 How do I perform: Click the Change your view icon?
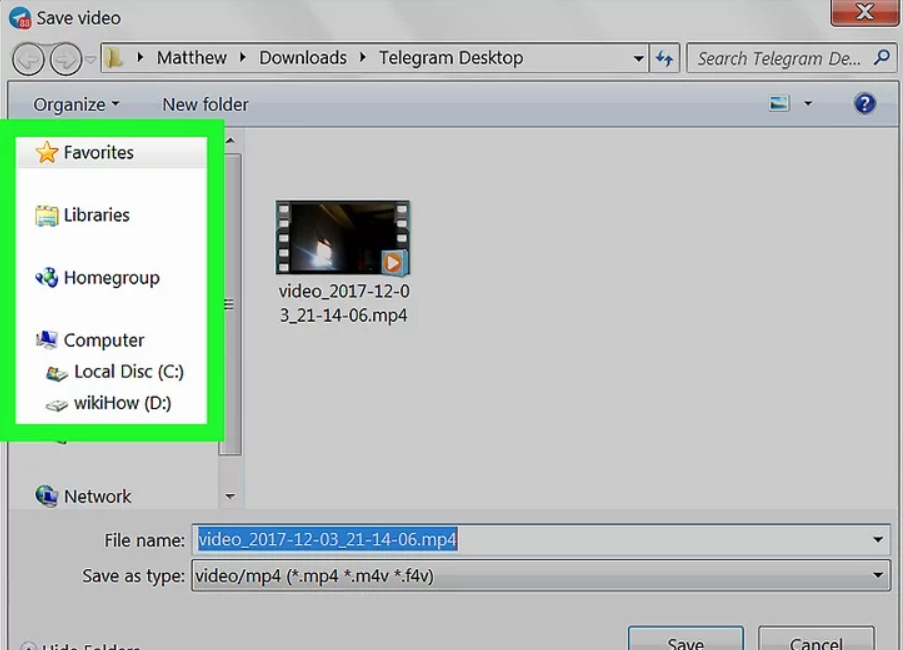[x=780, y=104]
